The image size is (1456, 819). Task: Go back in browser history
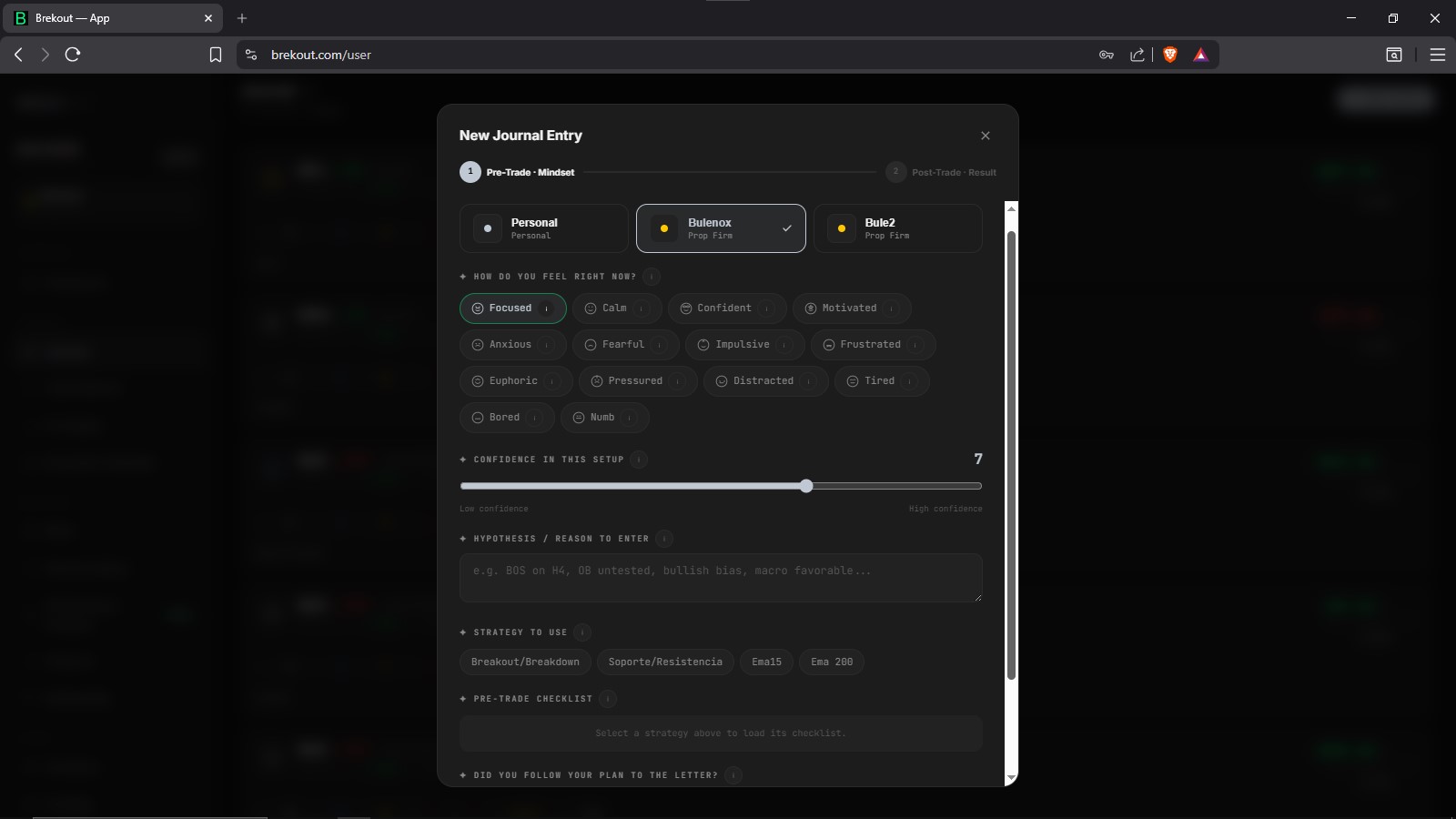click(18, 55)
